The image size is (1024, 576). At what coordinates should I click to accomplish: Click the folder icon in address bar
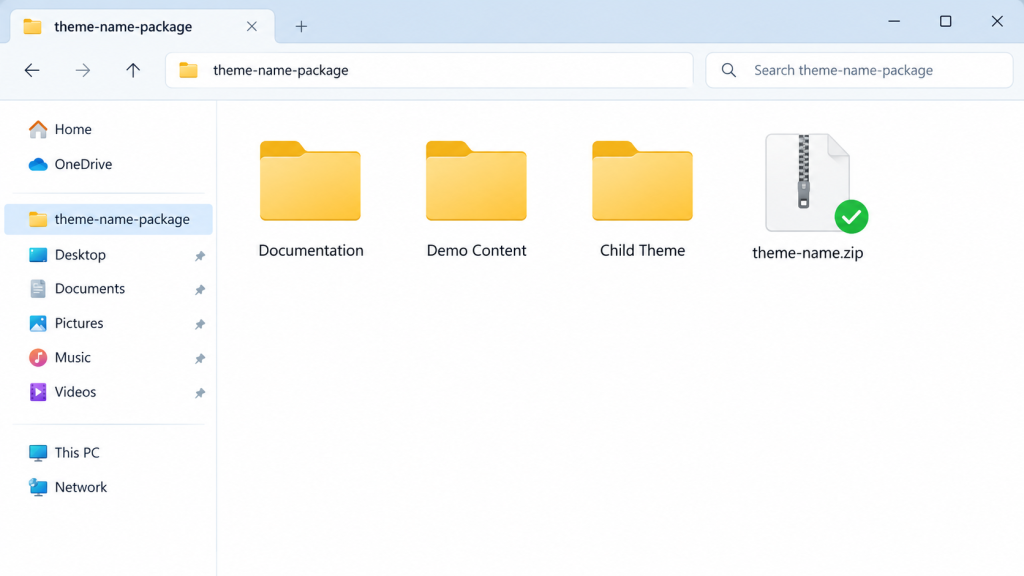(x=188, y=70)
